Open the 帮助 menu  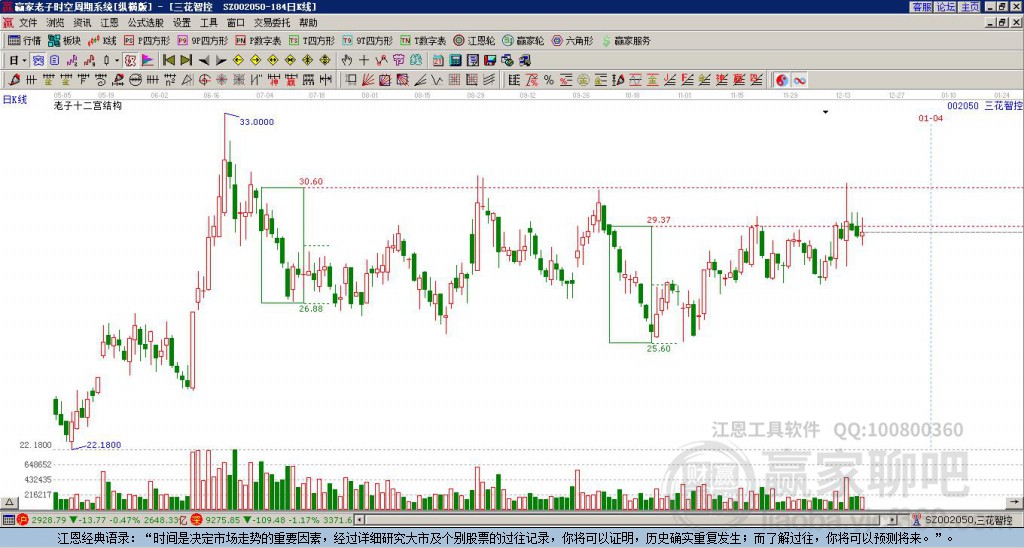tap(308, 23)
